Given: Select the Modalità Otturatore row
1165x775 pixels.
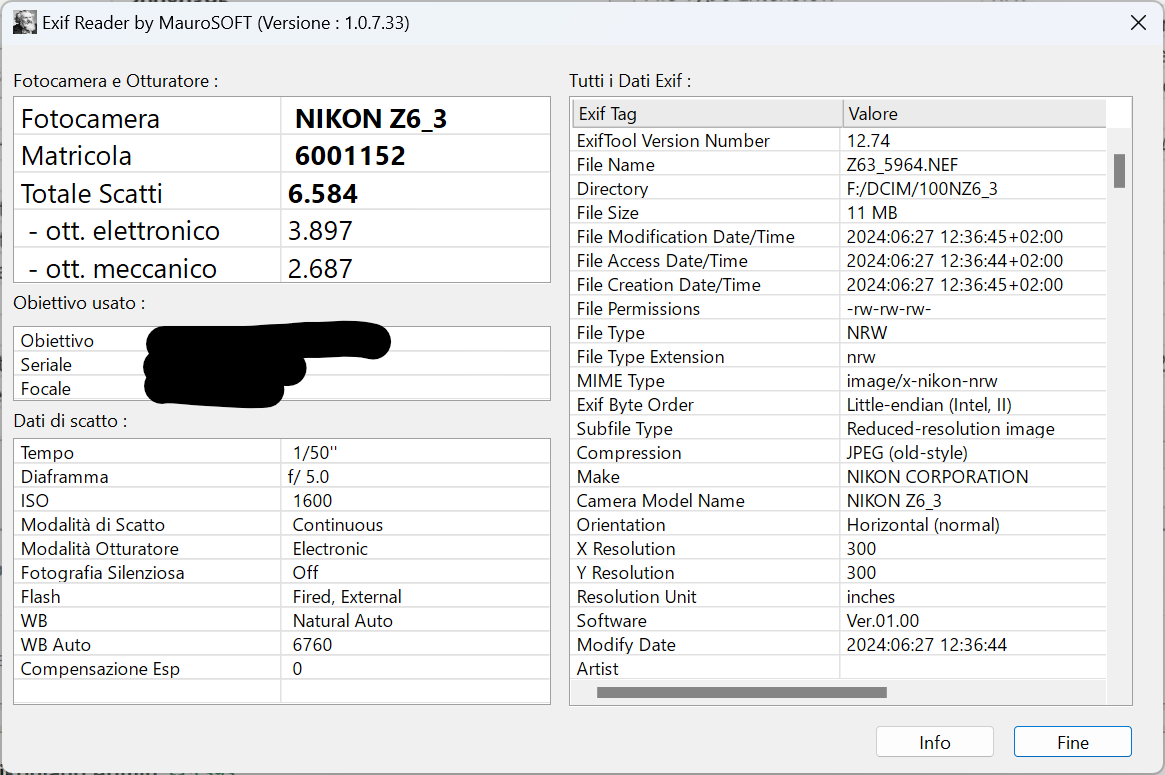Looking at the screenshot, I should [x=282, y=548].
